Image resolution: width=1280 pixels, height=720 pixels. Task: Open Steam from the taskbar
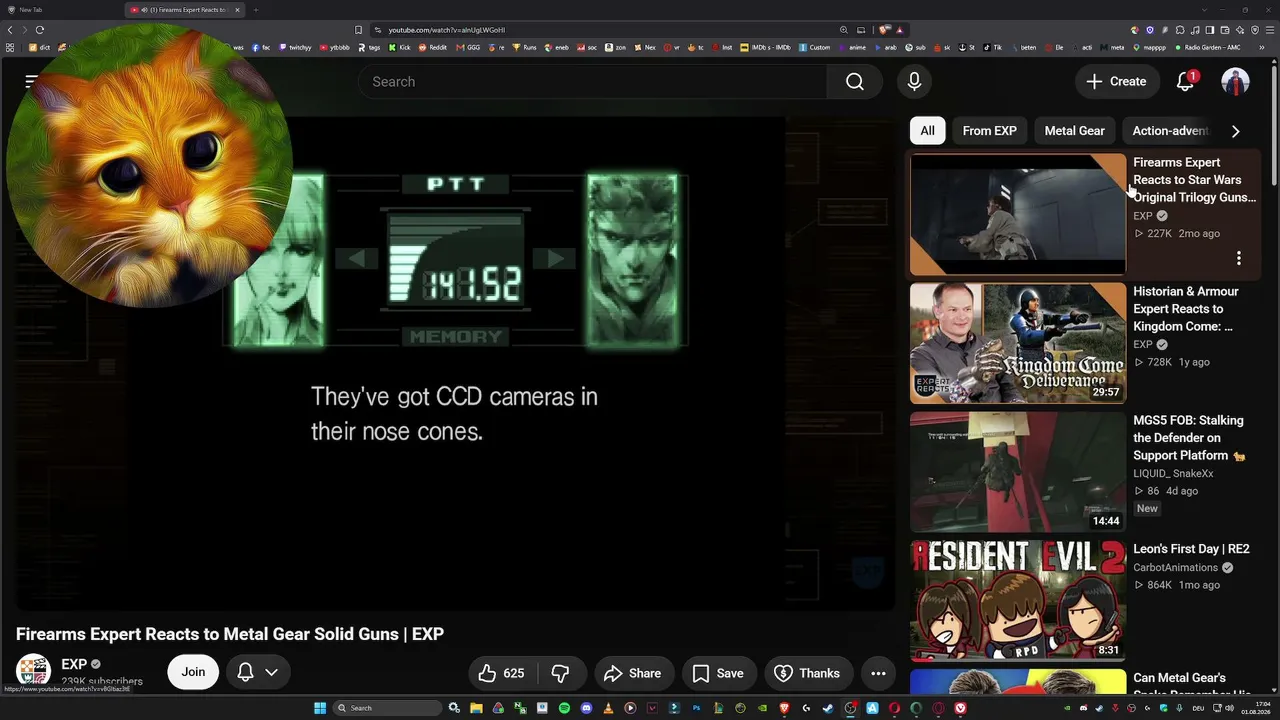coord(828,708)
